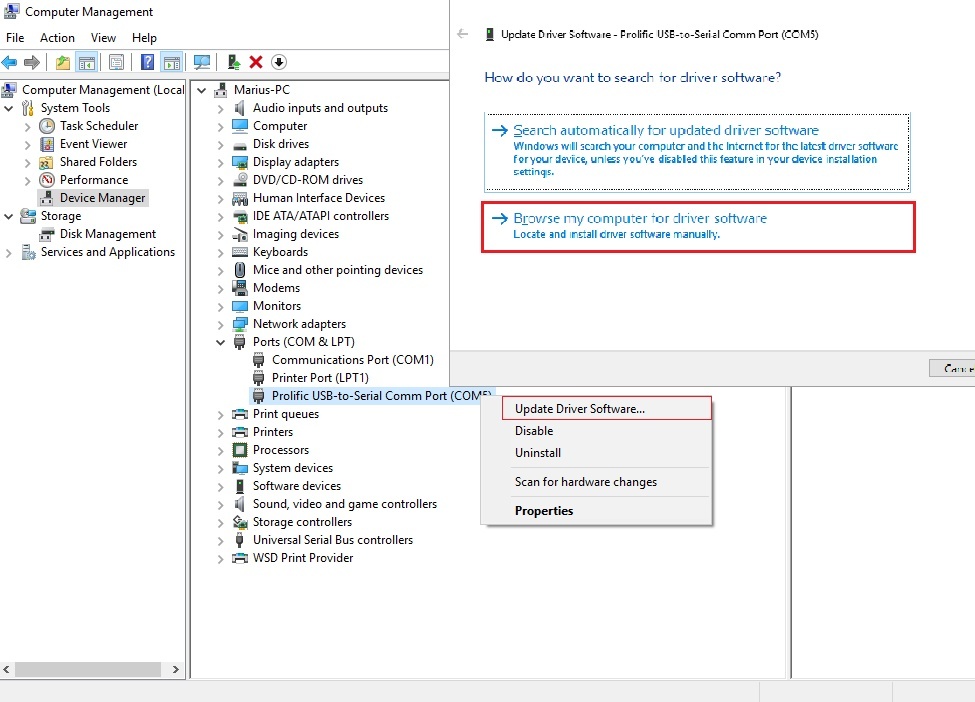Click the red X uninstall toolbar icon

(x=256, y=62)
